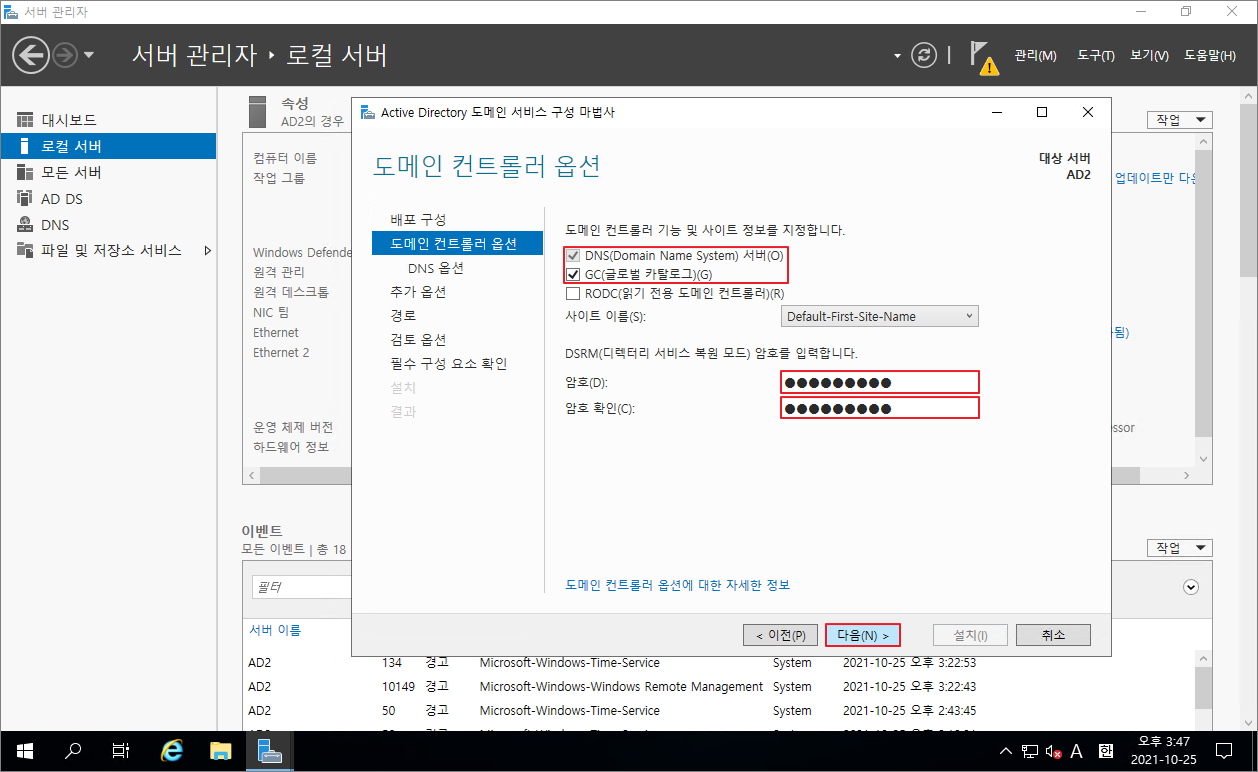Expand events panel with chevron button
The height and width of the screenshot is (772, 1258).
pos(1190,587)
